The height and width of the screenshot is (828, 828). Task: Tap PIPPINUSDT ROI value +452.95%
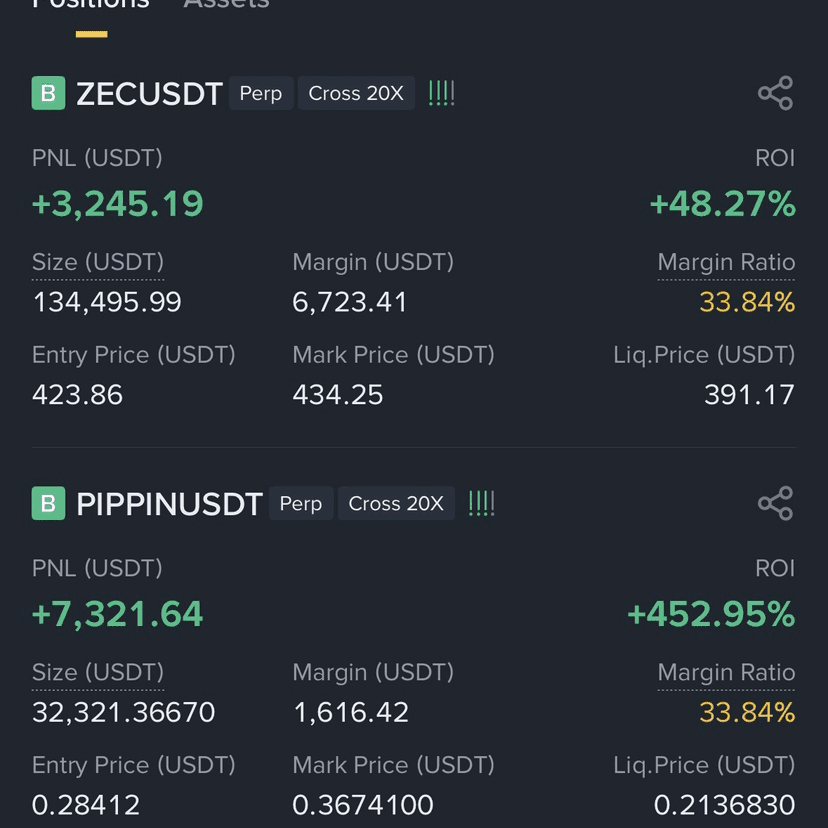(711, 614)
